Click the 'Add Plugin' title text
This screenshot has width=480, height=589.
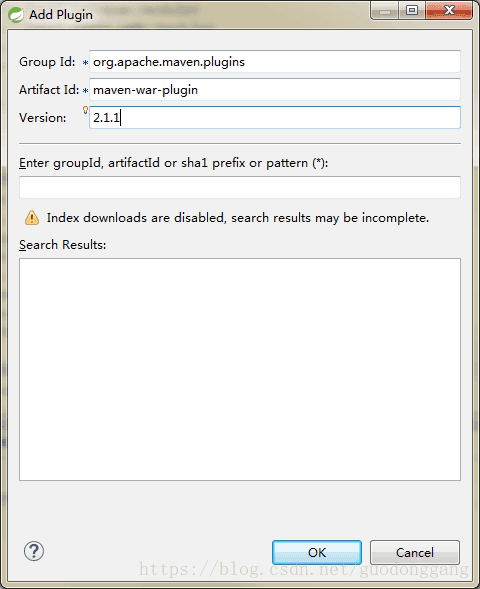click(61, 15)
